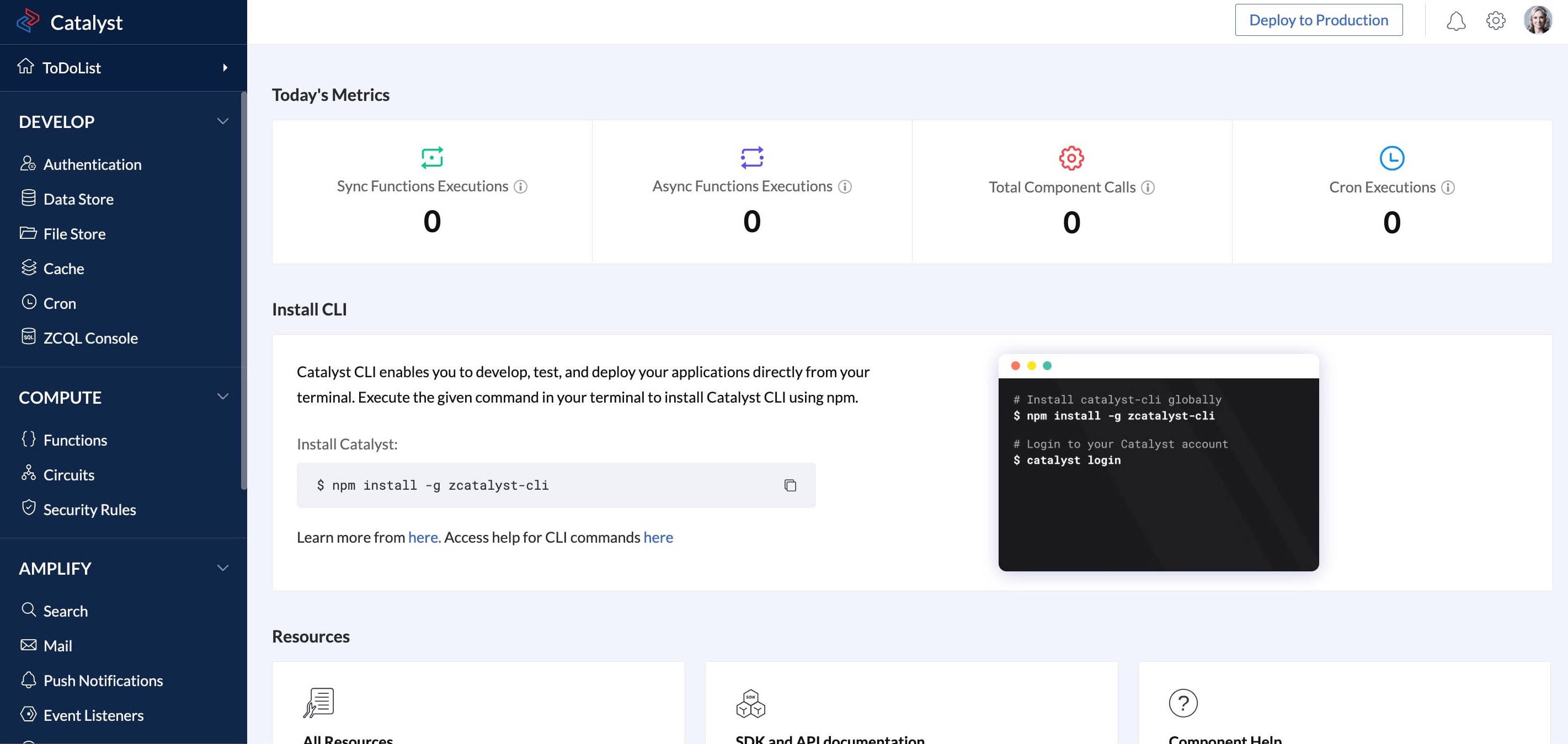Open Security Rules

coord(89,510)
